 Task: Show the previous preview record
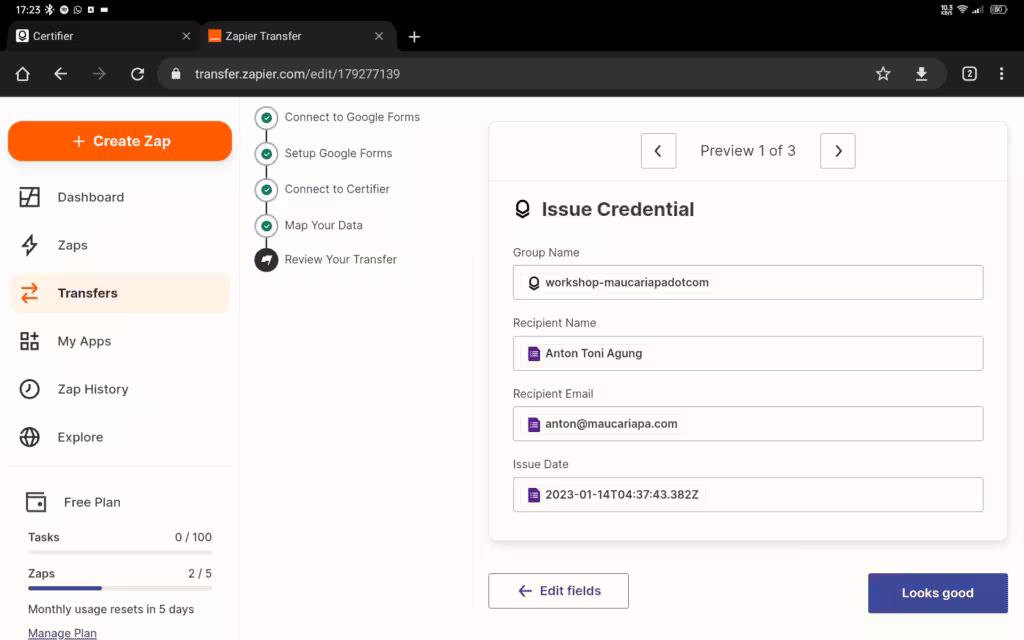coord(658,151)
